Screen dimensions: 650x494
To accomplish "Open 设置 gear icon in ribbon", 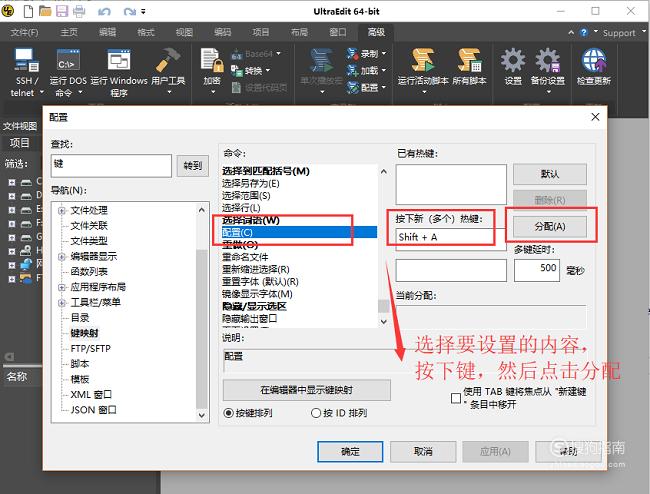I will tap(513, 61).
